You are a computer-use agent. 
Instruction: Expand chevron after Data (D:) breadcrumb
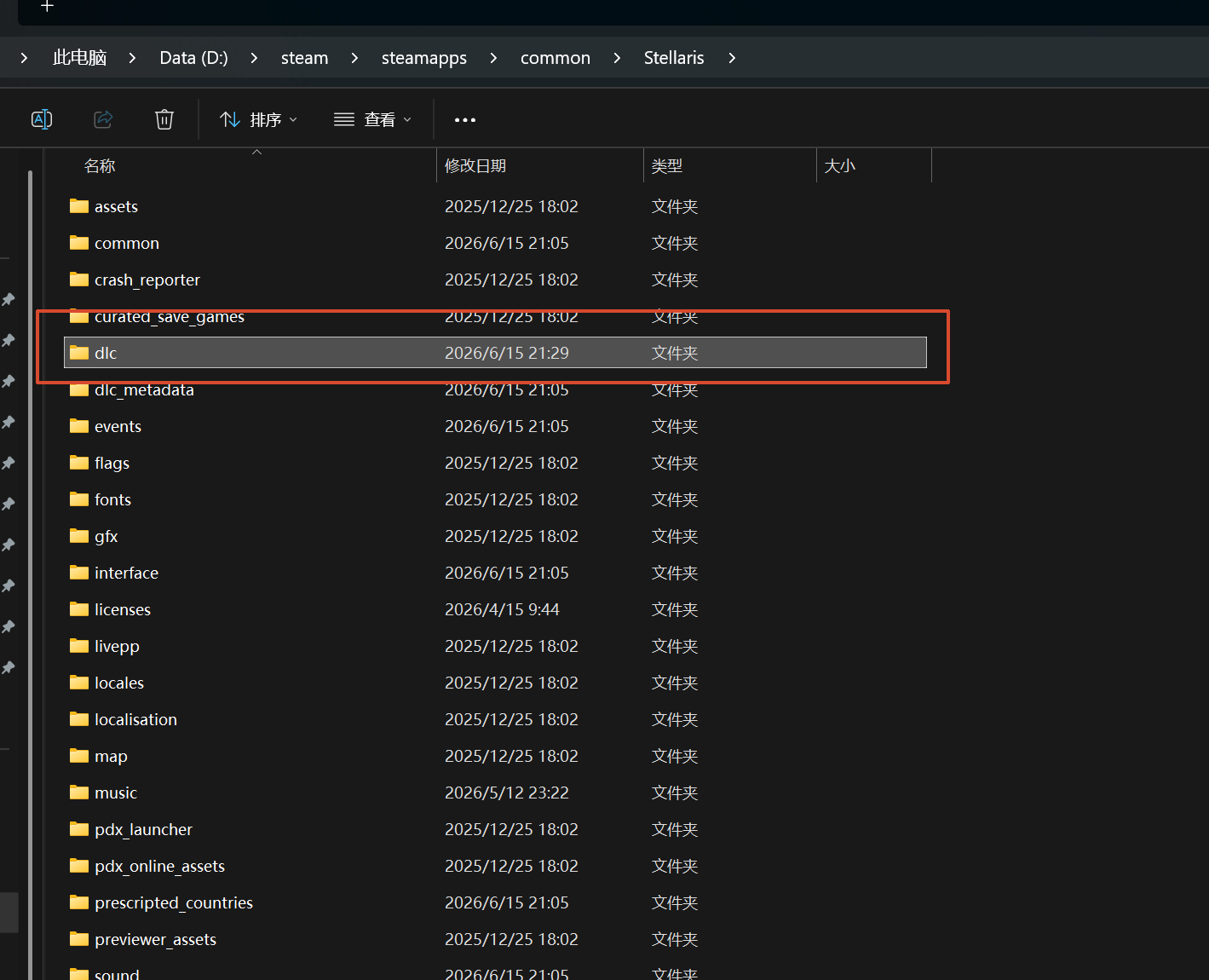tap(254, 58)
